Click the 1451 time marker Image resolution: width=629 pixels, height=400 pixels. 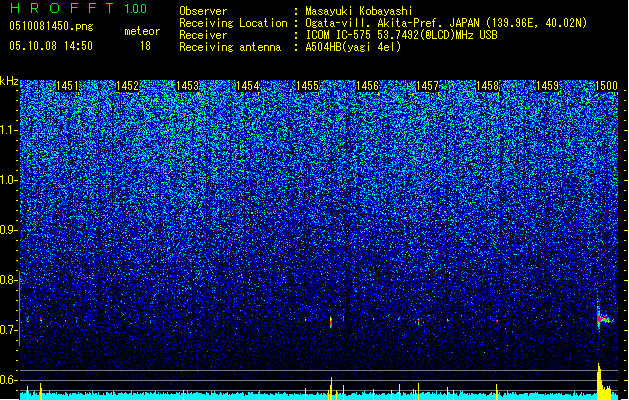(67, 86)
